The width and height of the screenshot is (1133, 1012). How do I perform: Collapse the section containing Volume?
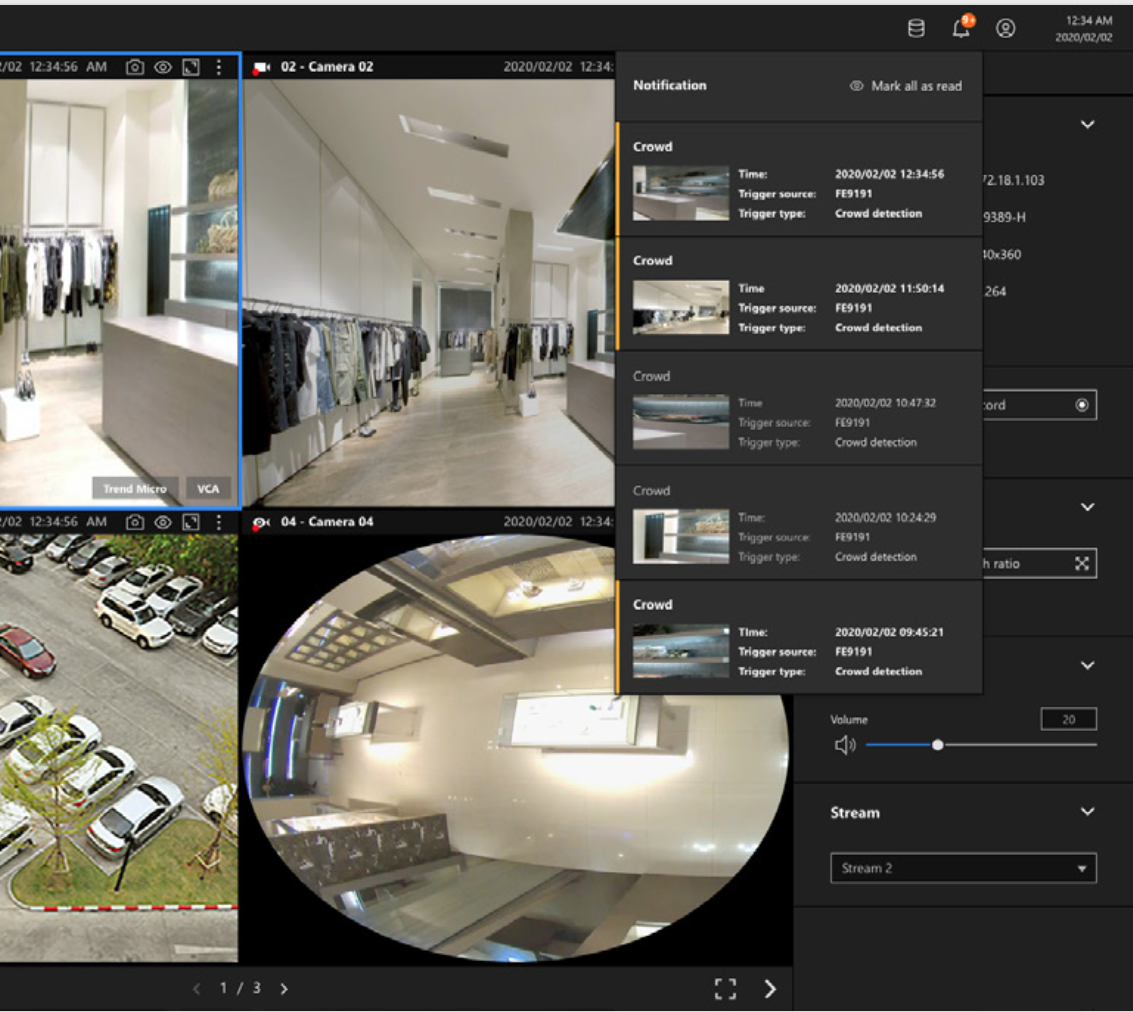[x=1087, y=666]
